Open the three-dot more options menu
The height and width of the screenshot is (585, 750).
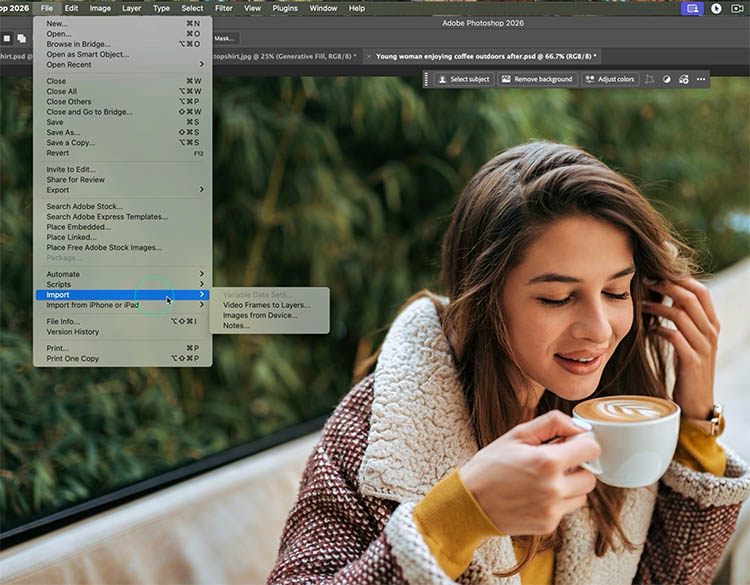(x=701, y=79)
